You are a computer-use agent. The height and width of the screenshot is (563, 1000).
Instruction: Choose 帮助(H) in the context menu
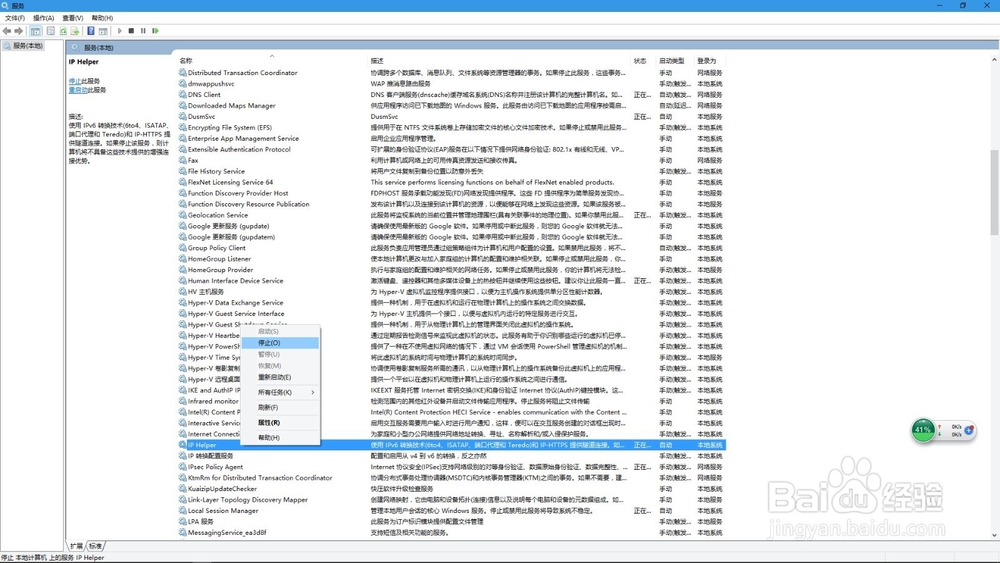(x=280, y=438)
